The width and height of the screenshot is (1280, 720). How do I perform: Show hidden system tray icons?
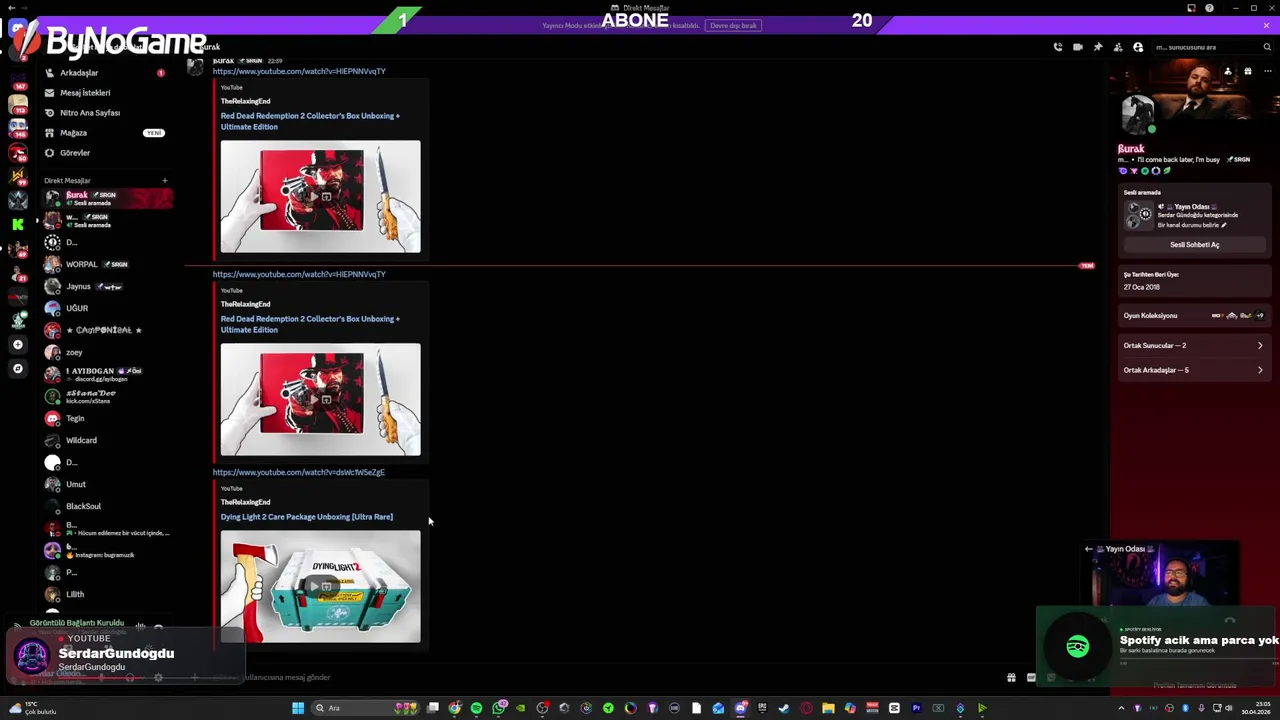(x=1120, y=708)
